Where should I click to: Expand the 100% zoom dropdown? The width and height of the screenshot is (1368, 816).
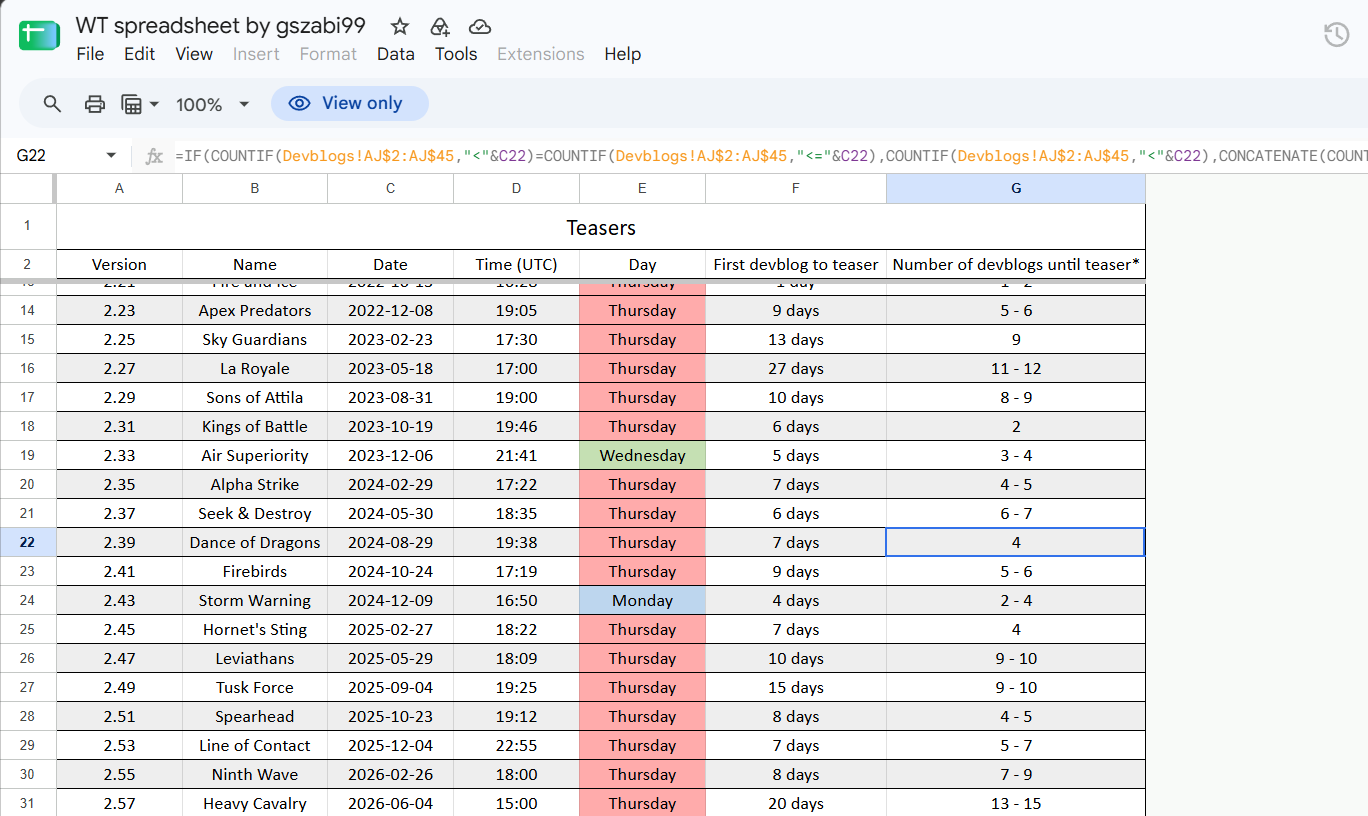point(243,104)
